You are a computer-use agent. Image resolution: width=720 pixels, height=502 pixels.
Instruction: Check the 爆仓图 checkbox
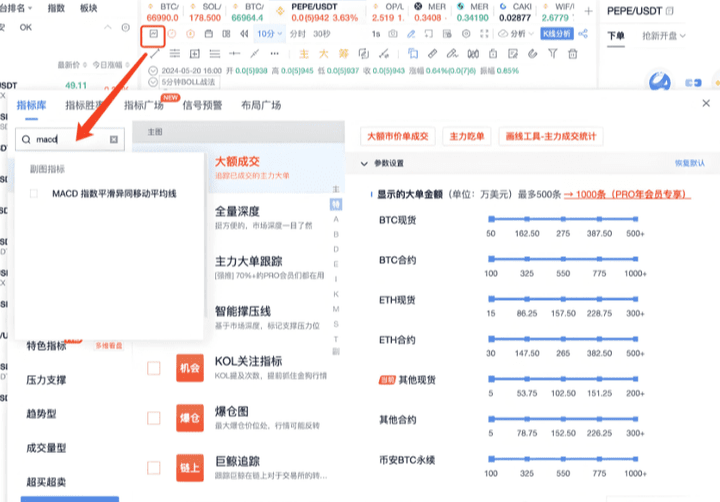(x=153, y=418)
